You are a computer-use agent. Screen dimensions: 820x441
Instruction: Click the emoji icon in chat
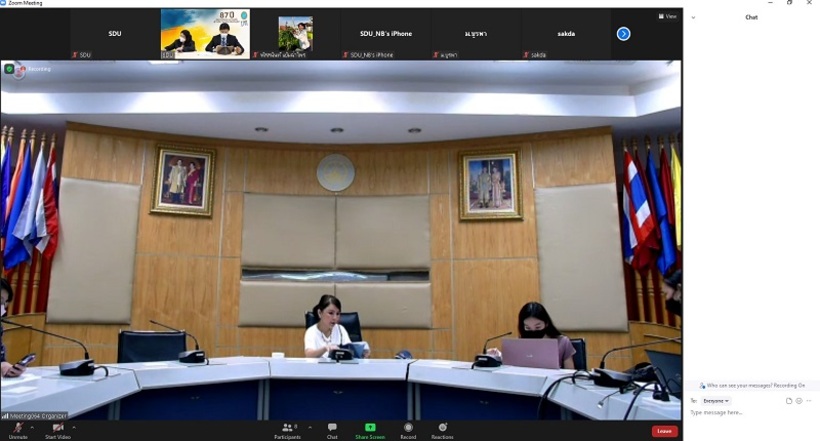(x=799, y=400)
